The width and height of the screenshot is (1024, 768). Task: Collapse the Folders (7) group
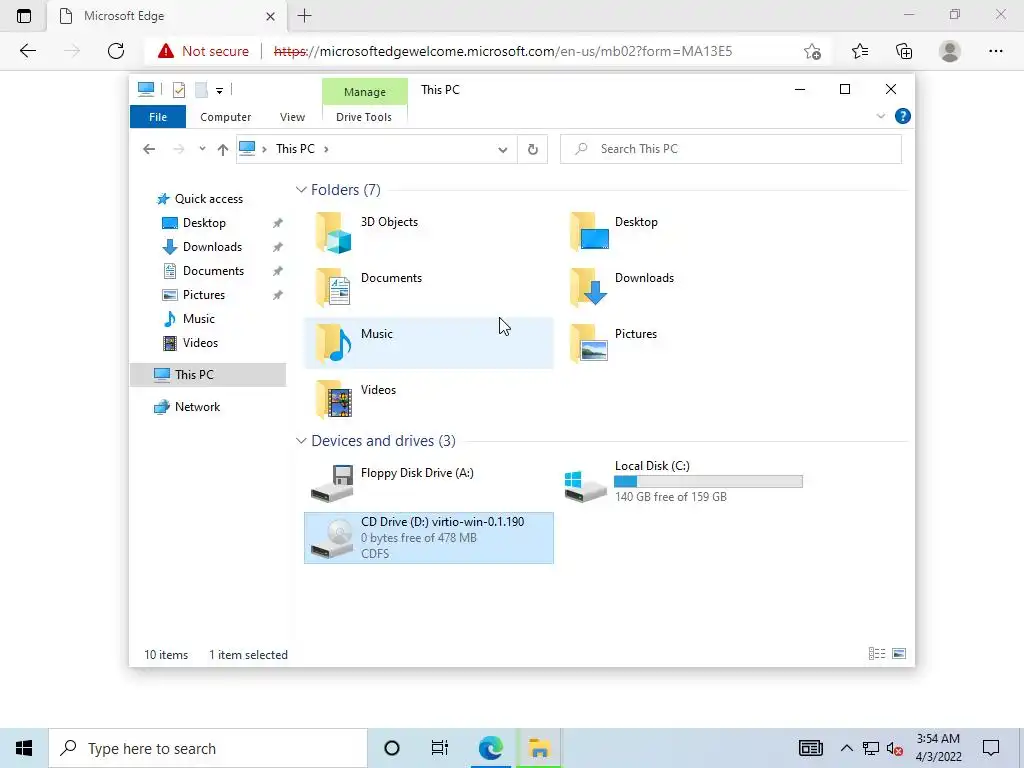(301, 190)
